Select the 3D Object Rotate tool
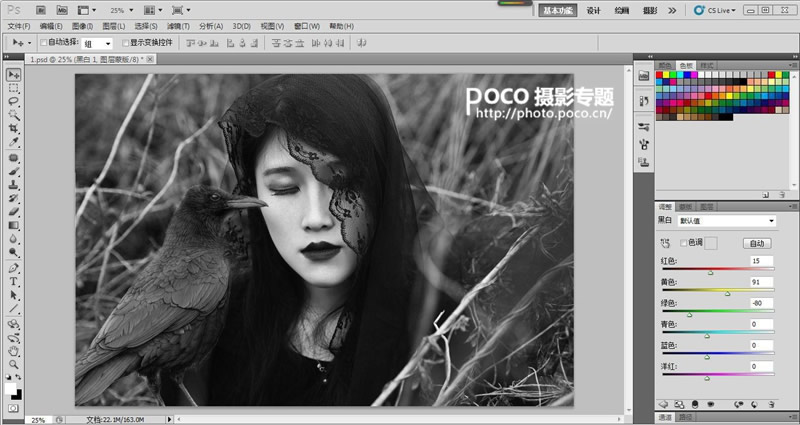The image size is (800, 425). point(13,324)
